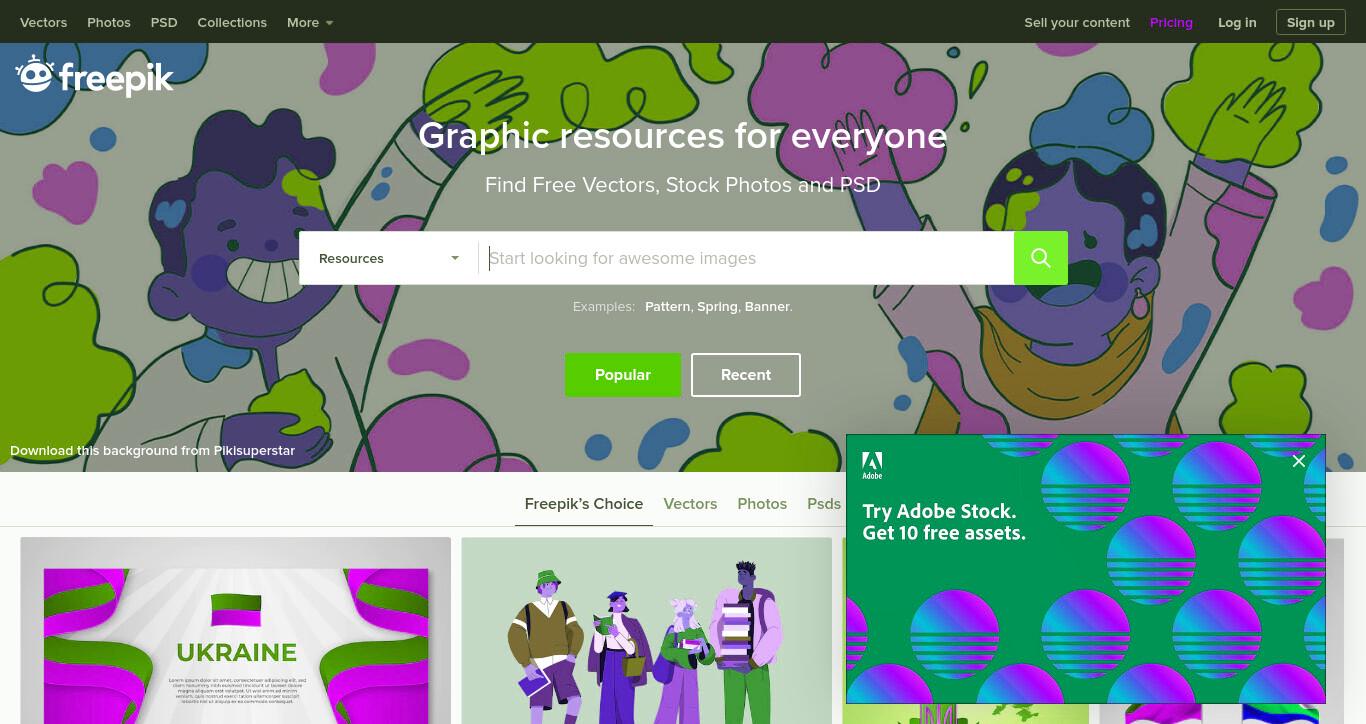Viewport: 1366px width, 724px height.
Task: Open Photos in top navigation
Action: click(109, 22)
